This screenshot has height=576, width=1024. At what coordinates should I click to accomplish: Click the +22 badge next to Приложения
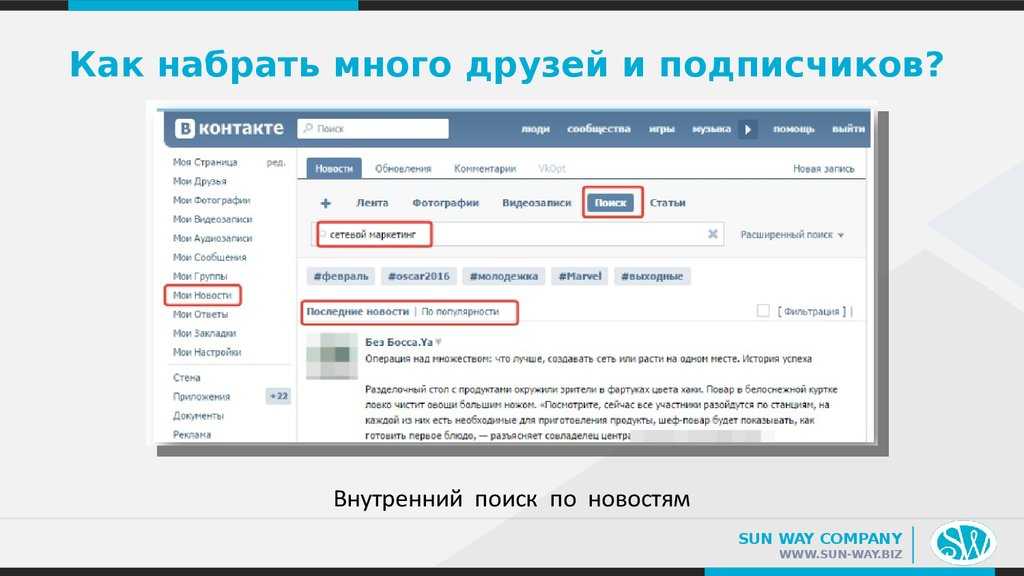(278, 396)
